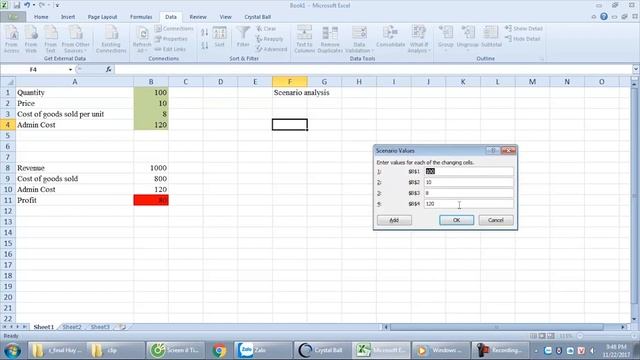This screenshot has width=640, height=360.
Task: Expand the Name Box dropdown arrow
Action: (x=70, y=70)
